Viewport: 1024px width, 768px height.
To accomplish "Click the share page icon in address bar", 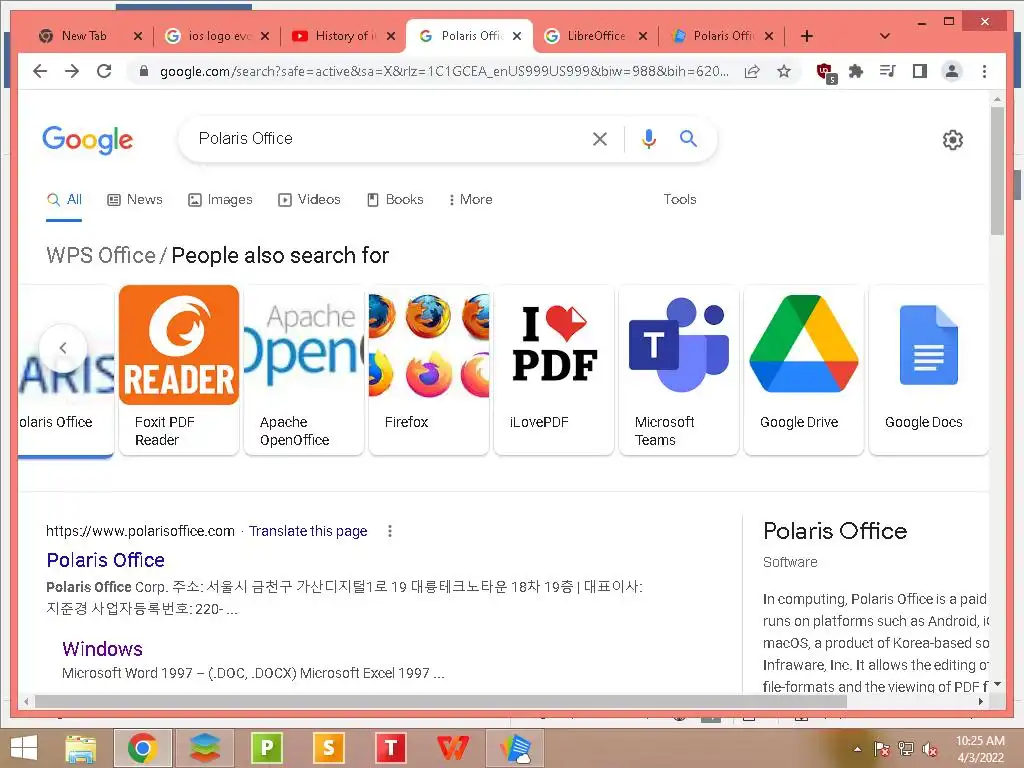I will [752, 71].
